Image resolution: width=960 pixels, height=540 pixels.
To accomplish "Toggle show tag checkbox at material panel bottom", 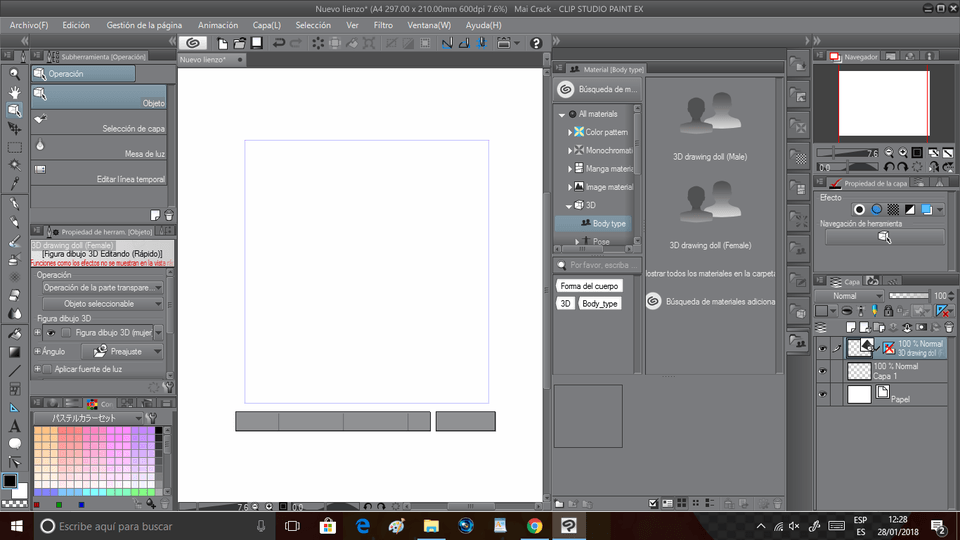I will pyautogui.click(x=653, y=503).
